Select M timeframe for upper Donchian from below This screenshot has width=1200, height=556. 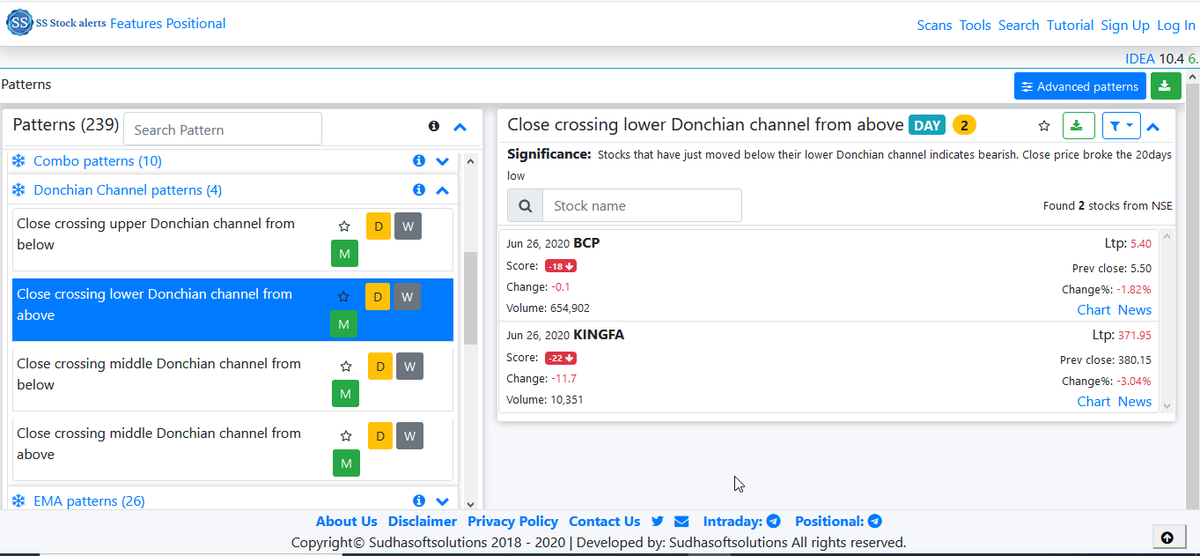click(345, 255)
